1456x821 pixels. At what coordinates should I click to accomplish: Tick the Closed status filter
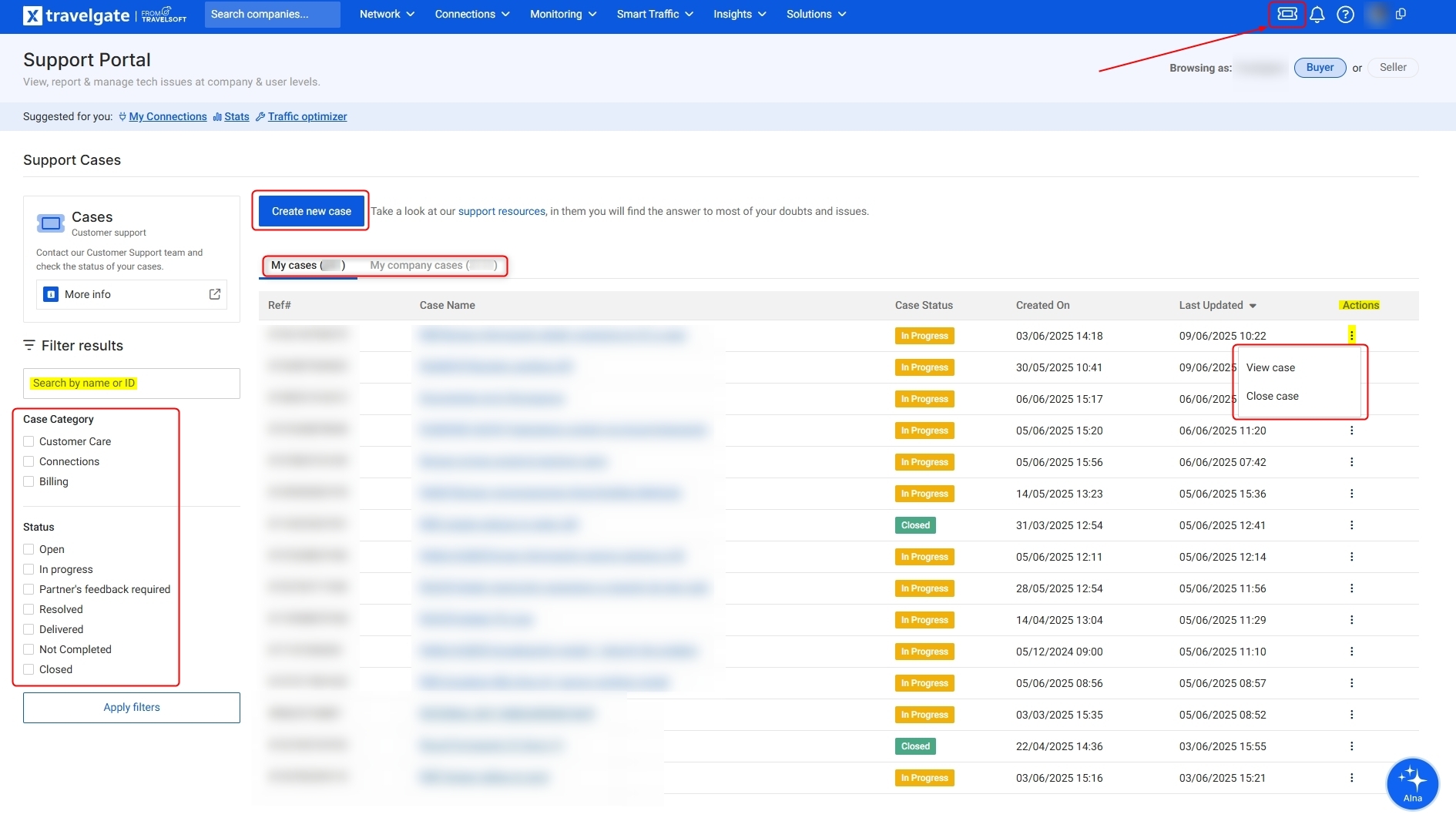[x=29, y=669]
